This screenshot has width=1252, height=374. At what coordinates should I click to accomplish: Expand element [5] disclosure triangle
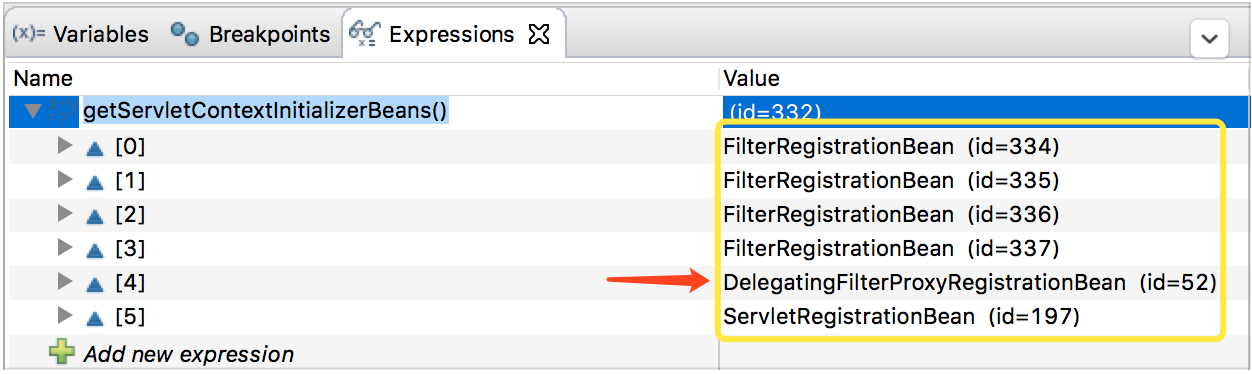point(66,316)
